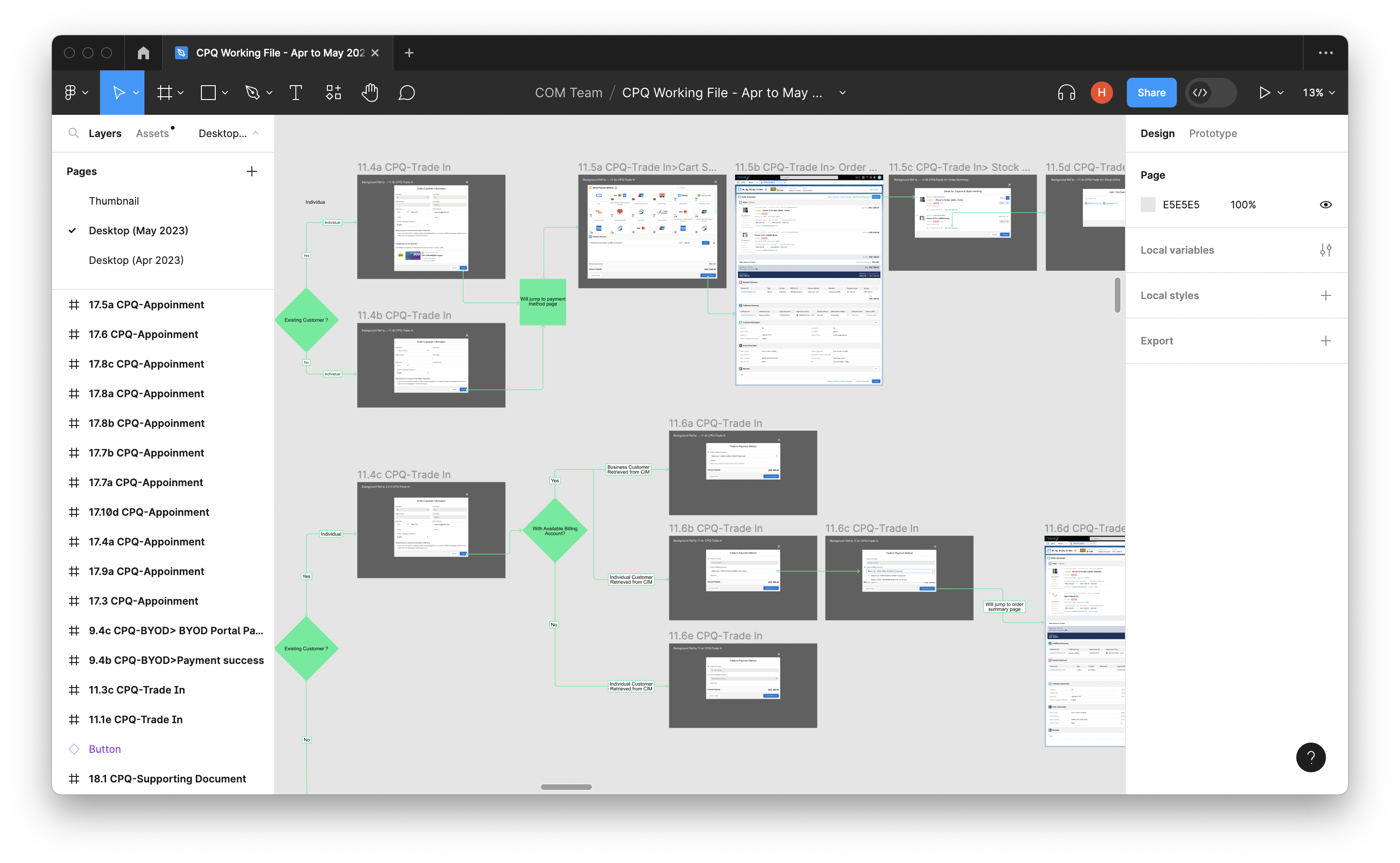
Task: Select the Desktop (Apr 2023) page
Action: pos(136,260)
